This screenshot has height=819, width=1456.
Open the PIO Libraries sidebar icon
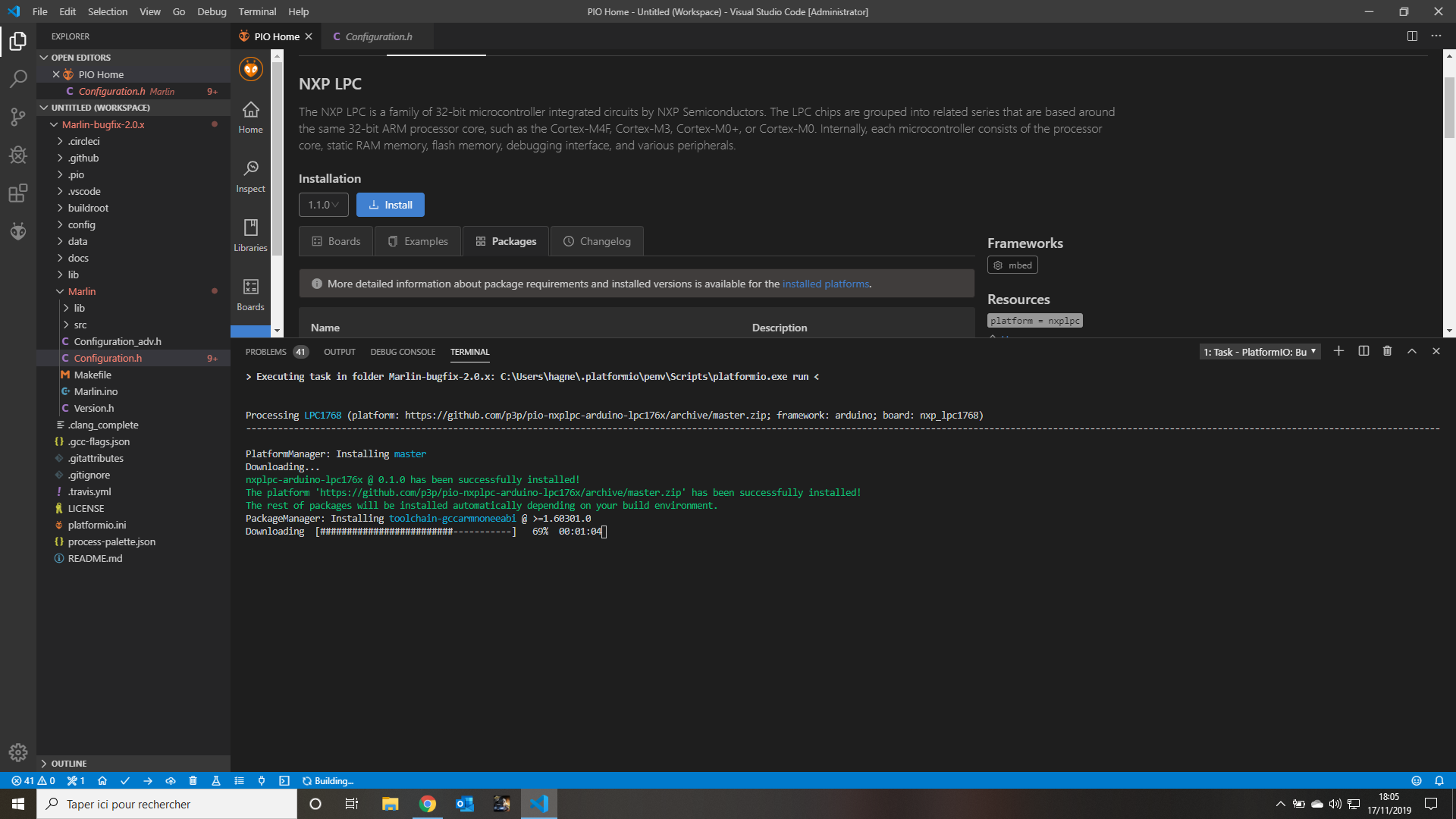(250, 236)
